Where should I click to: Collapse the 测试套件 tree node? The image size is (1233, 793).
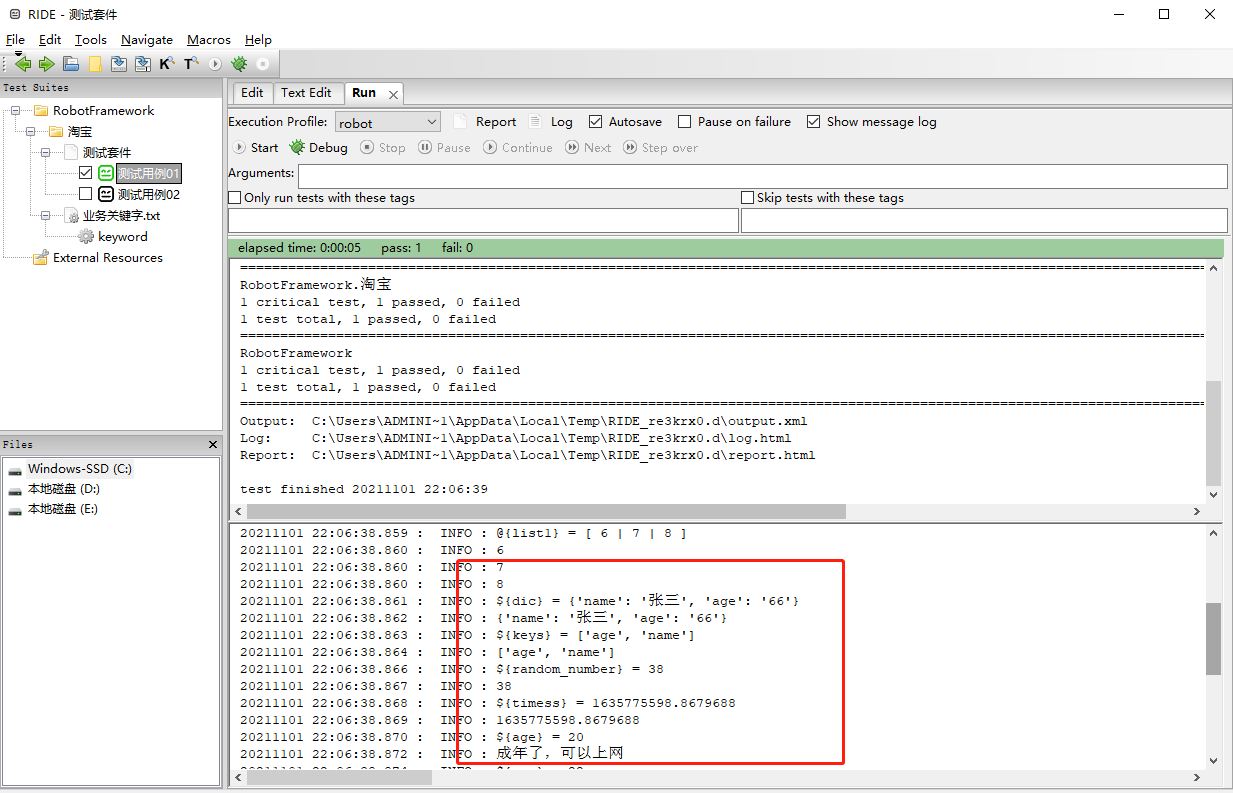pyautogui.click(x=46, y=152)
